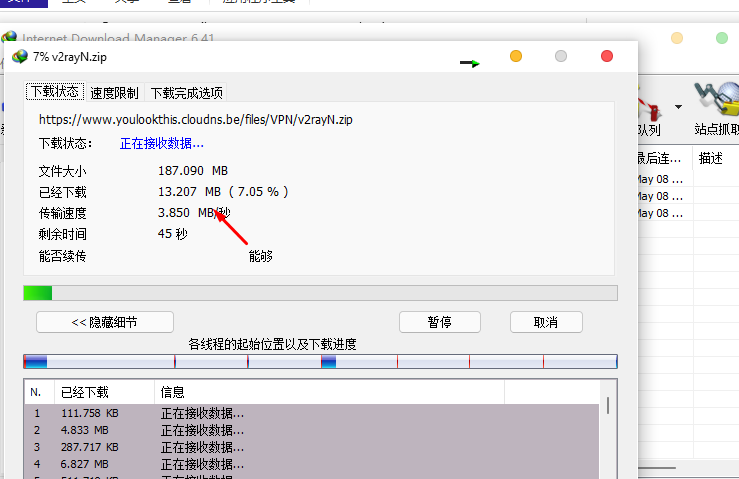Open the 下载完成选项 tab
739x479 pixels.
(x=187, y=93)
